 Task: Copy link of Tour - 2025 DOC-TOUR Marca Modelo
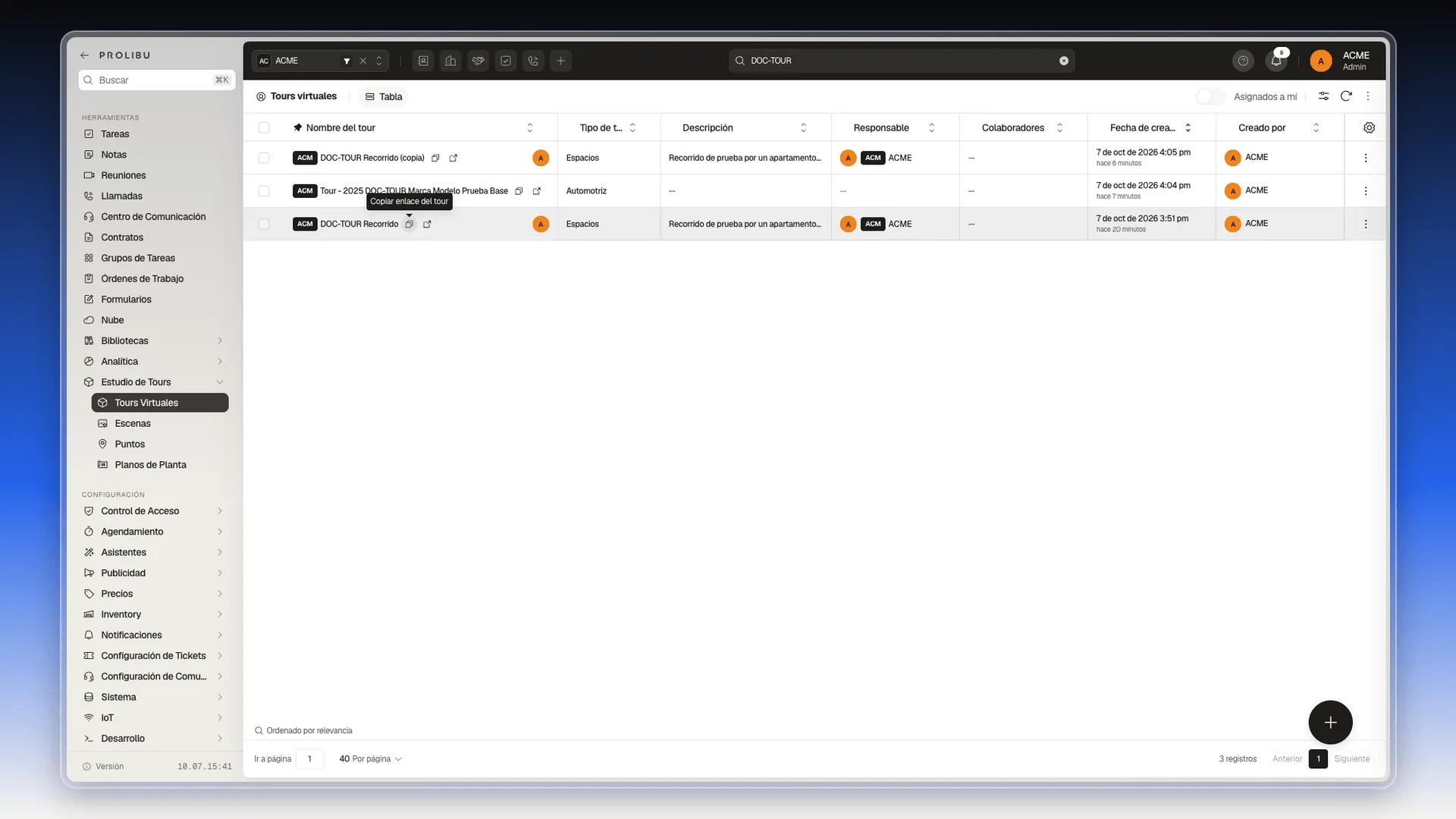pos(519,191)
